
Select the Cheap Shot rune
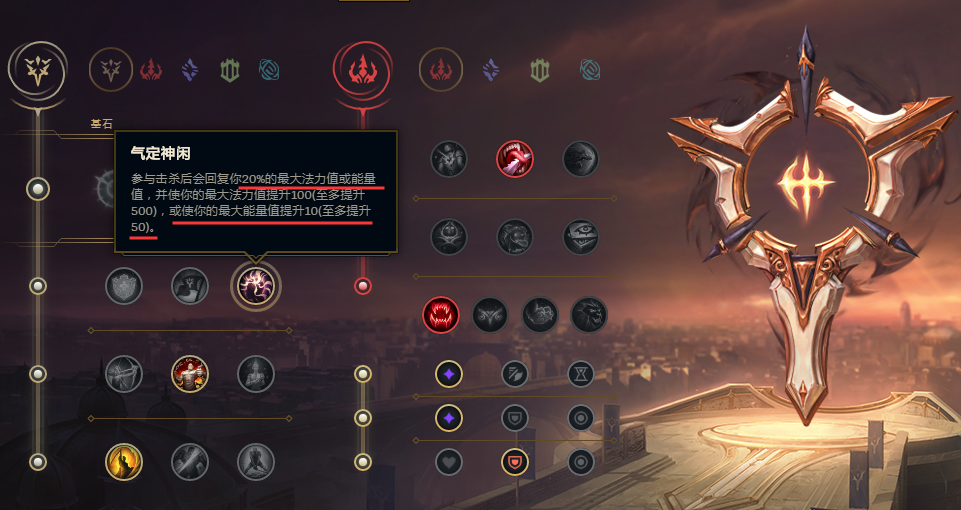tap(449, 159)
